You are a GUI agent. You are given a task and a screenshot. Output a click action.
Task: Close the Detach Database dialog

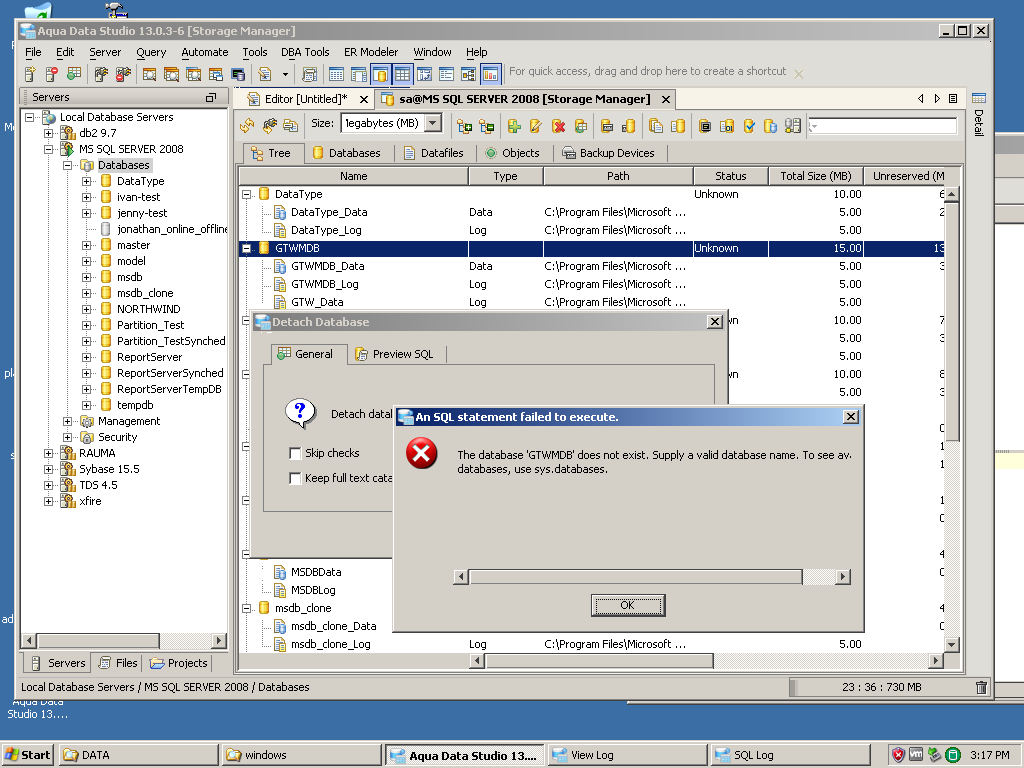click(714, 322)
